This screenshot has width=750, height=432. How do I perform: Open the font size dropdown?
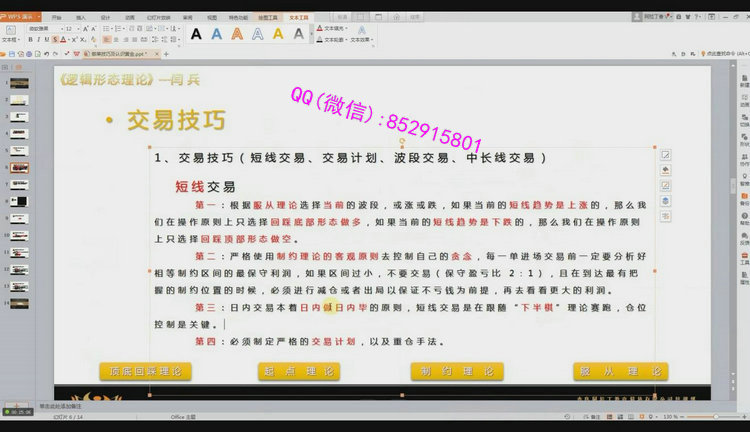(x=80, y=29)
